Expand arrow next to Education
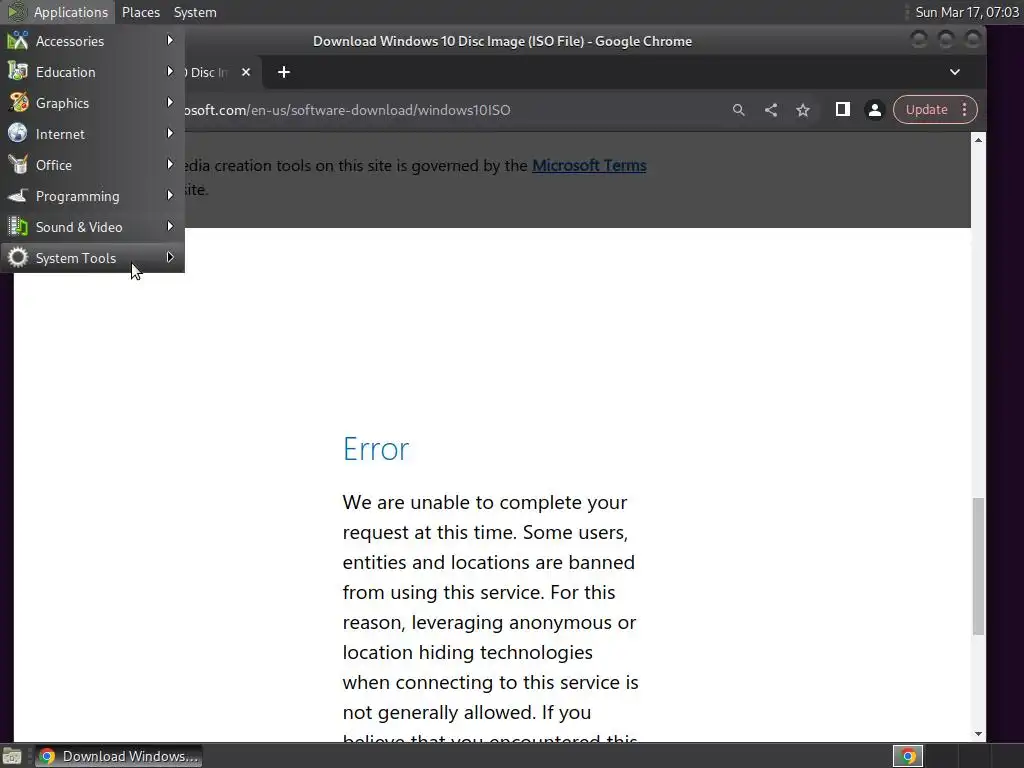The width and height of the screenshot is (1024, 768). 170,71
